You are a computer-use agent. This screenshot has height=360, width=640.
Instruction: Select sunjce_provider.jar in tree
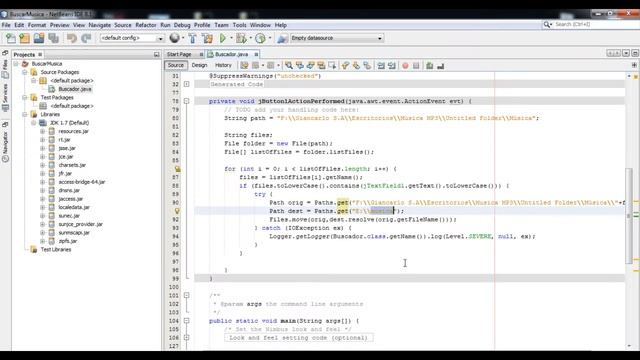tap(80, 224)
